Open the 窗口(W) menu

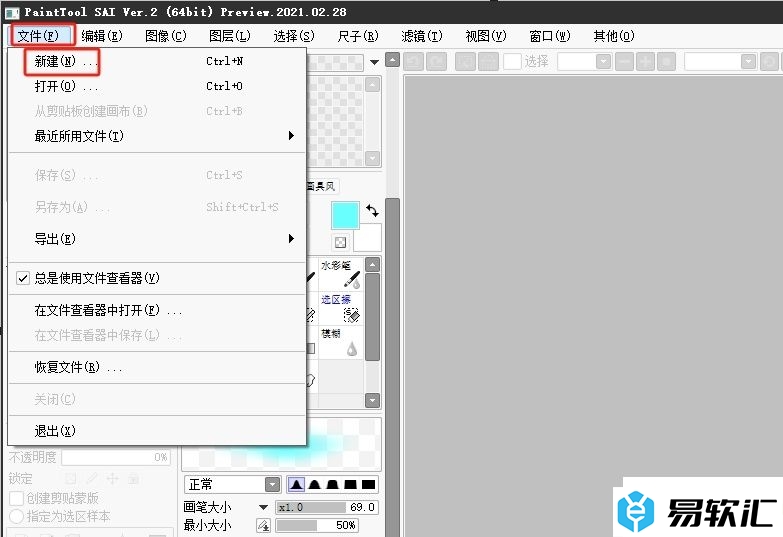point(550,36)
